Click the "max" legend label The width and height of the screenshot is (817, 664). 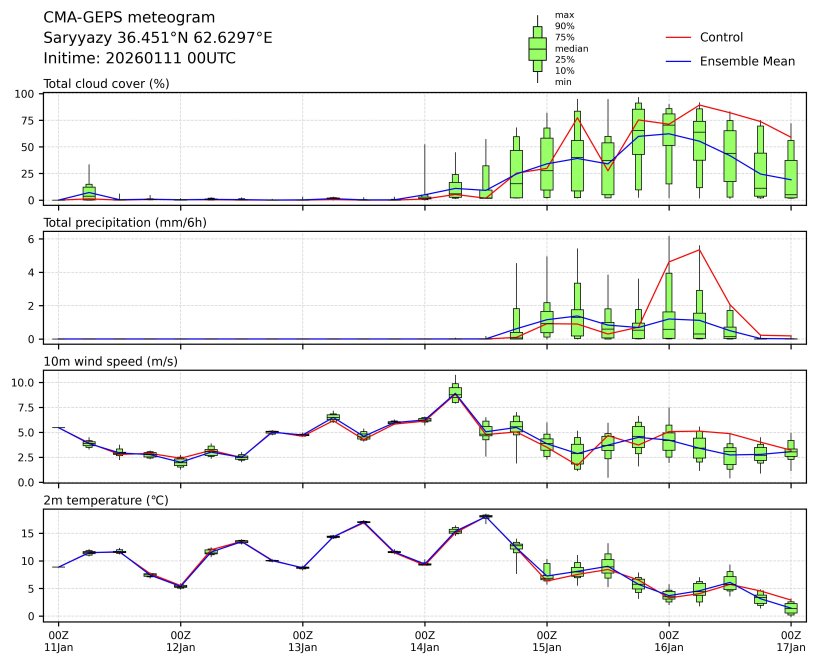[564, 15]
